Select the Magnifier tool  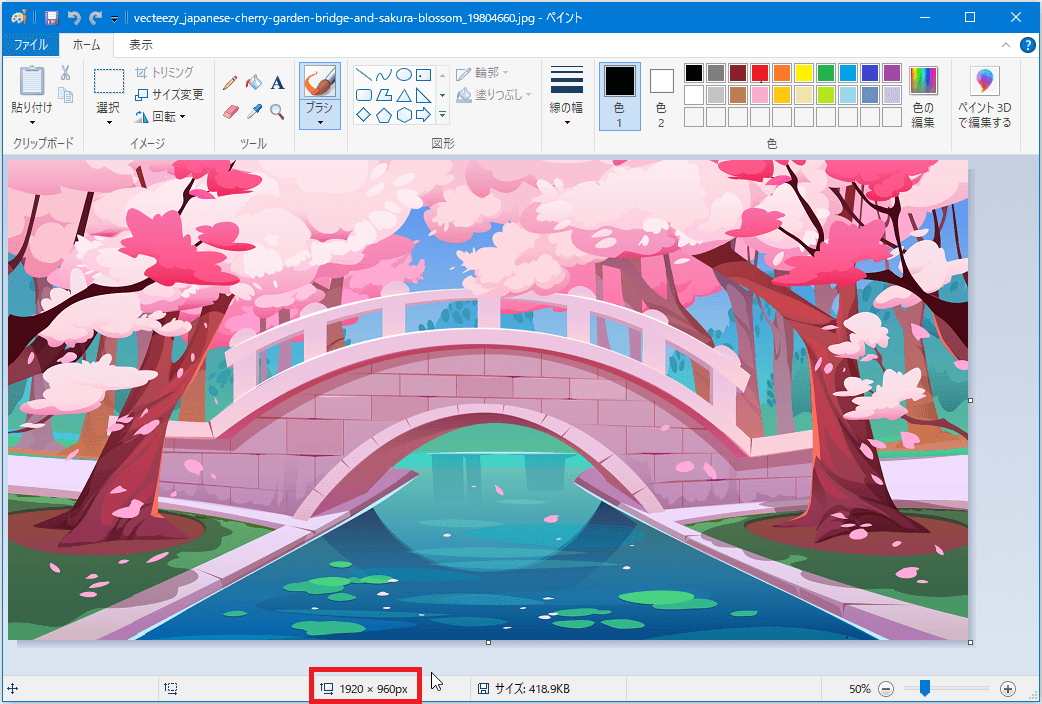277,111
